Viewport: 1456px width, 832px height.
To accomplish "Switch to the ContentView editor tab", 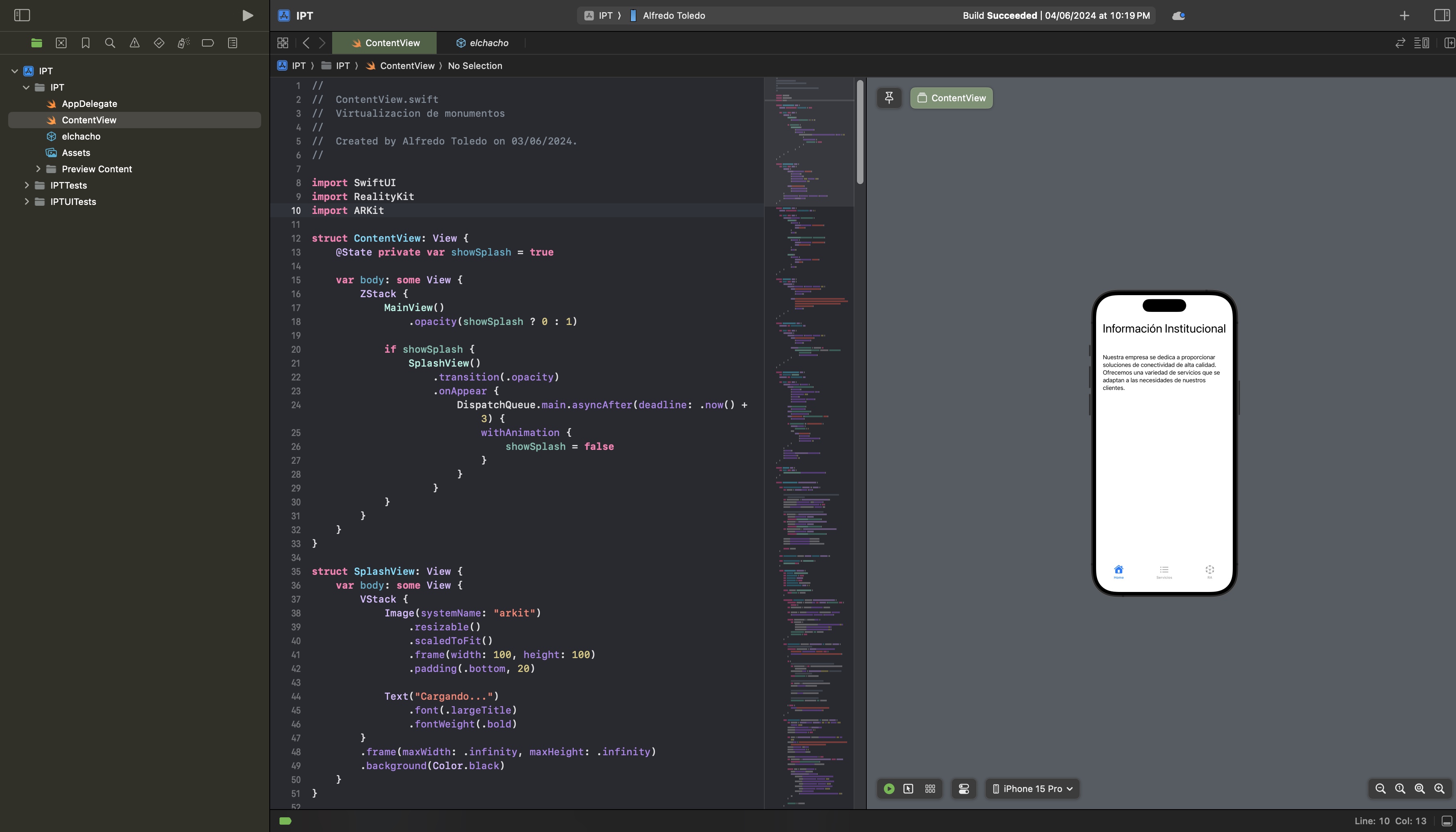I will point(384,43).
